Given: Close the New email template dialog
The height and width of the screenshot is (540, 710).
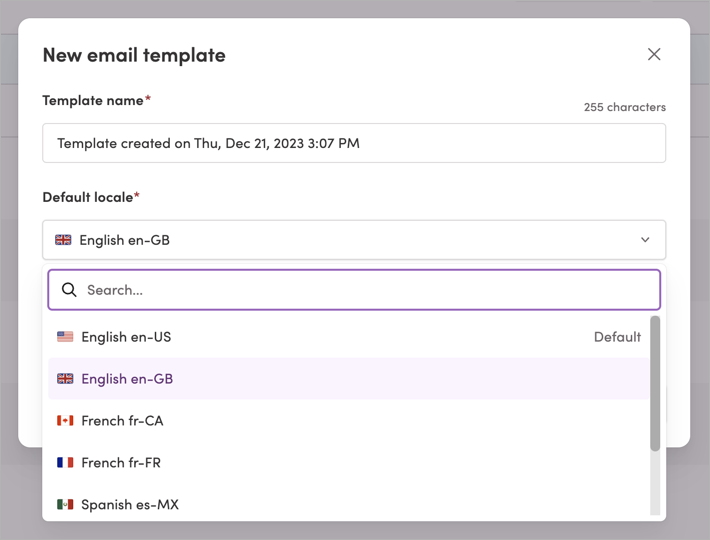Looking at the screenshot, I should click(654, 54).
